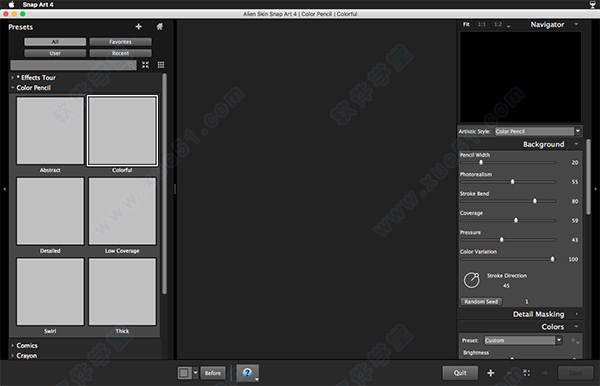The image size is (600, 386).
Task: Open the Snap Art 4 menu
Action: [x=38, y=4]
